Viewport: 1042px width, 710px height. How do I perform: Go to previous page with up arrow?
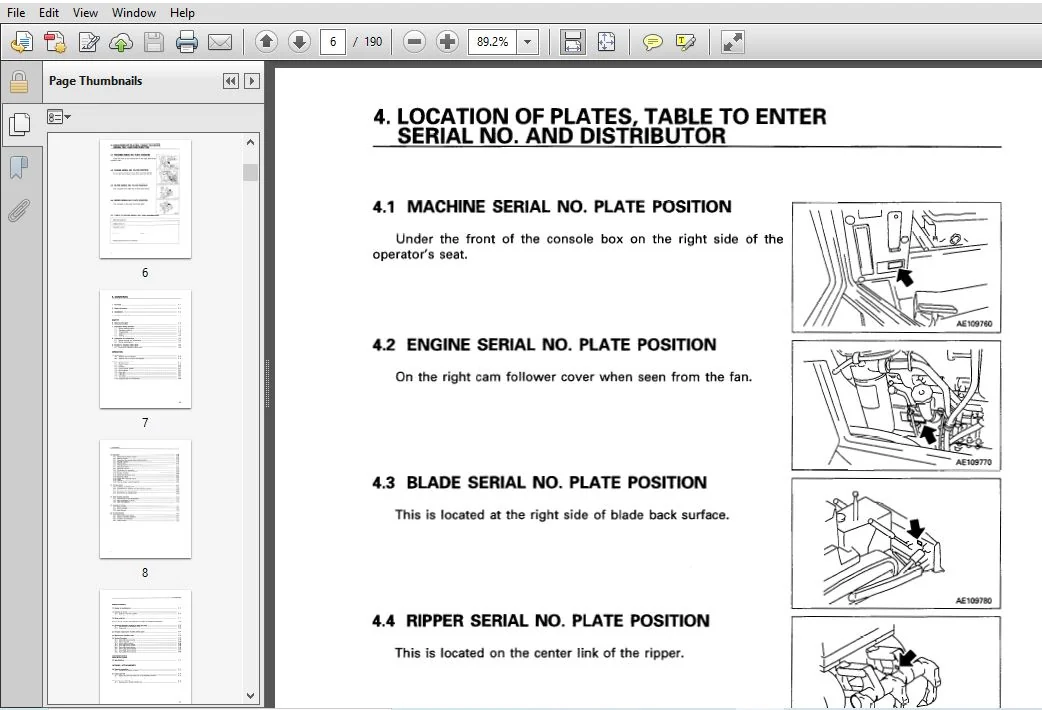(x=266, y=42)
